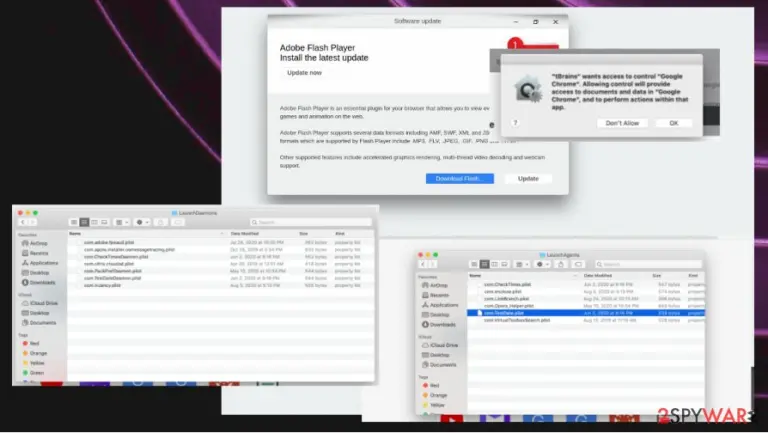
Task: Open the group-by dropdown in the LaunchDaemons toolbar
Action: [121, 222]
